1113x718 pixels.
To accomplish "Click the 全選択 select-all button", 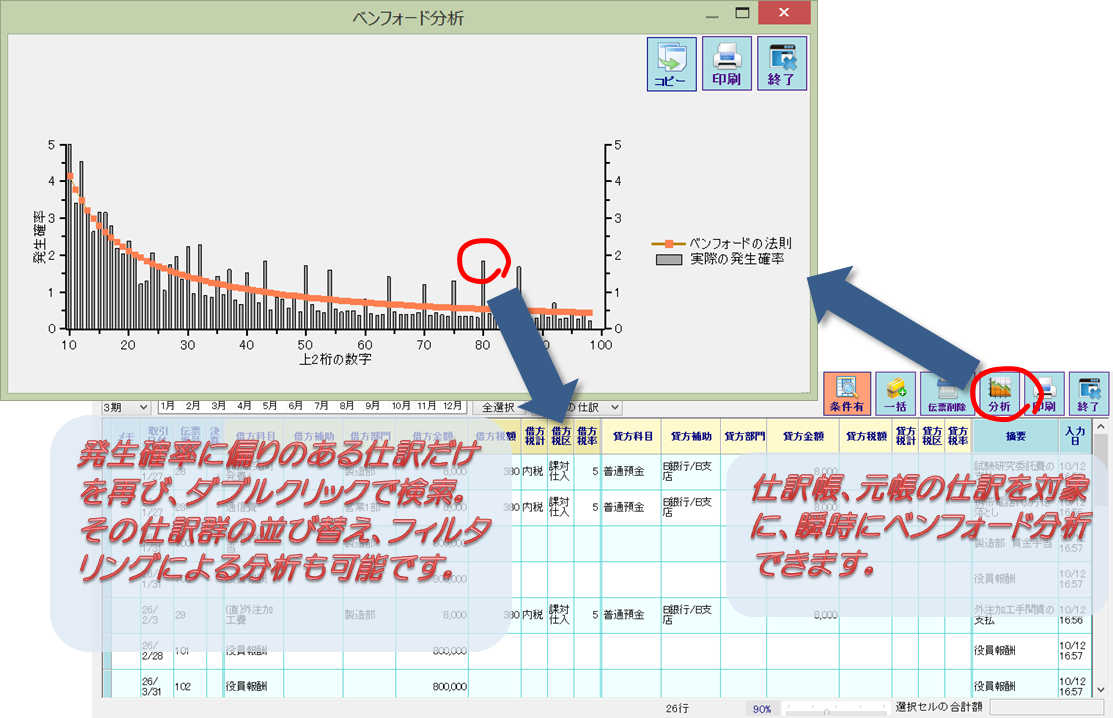I will coord(498,407).
